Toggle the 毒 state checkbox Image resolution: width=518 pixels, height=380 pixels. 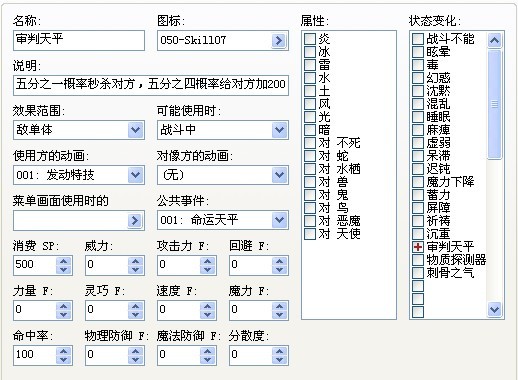coord(418,65)
